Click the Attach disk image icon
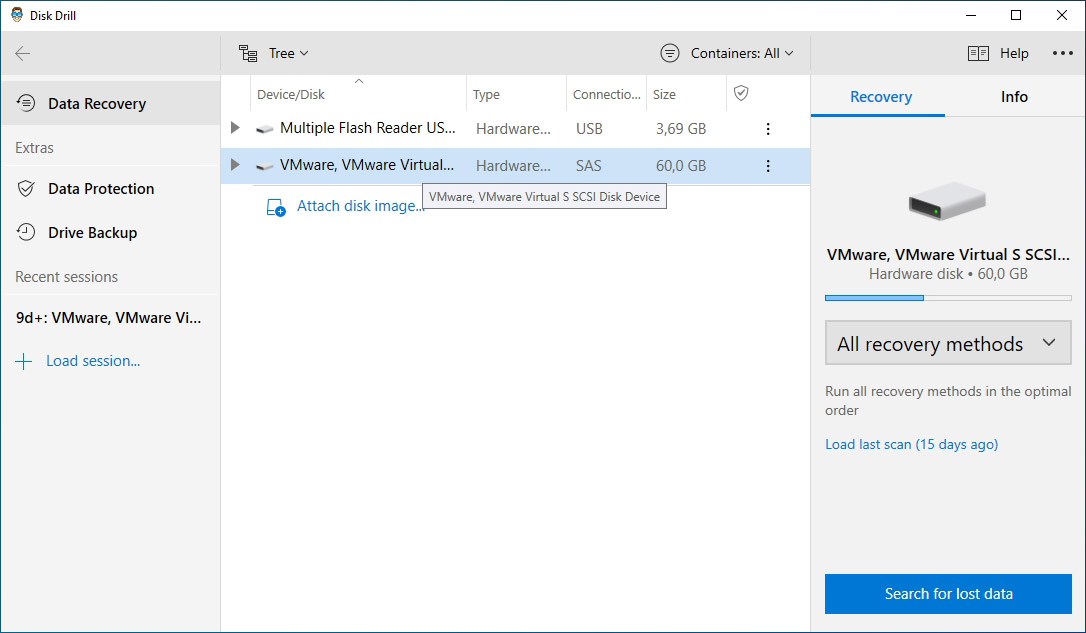The height and width of the screenshot is (633, 1086). [x=276, y=207]
